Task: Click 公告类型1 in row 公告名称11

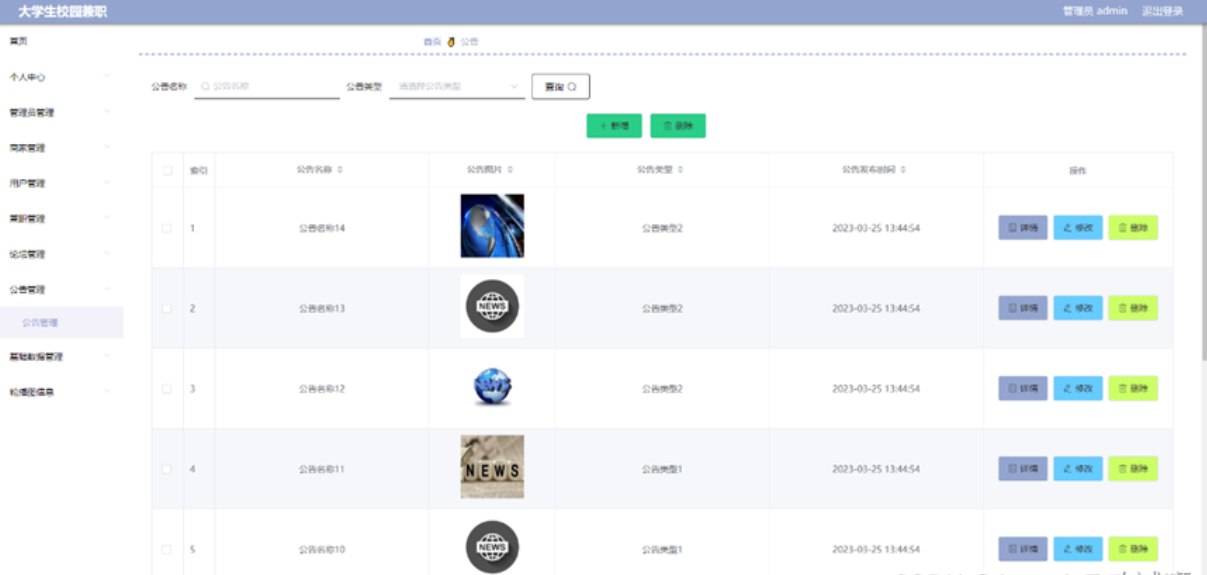Action: [662, 469]
